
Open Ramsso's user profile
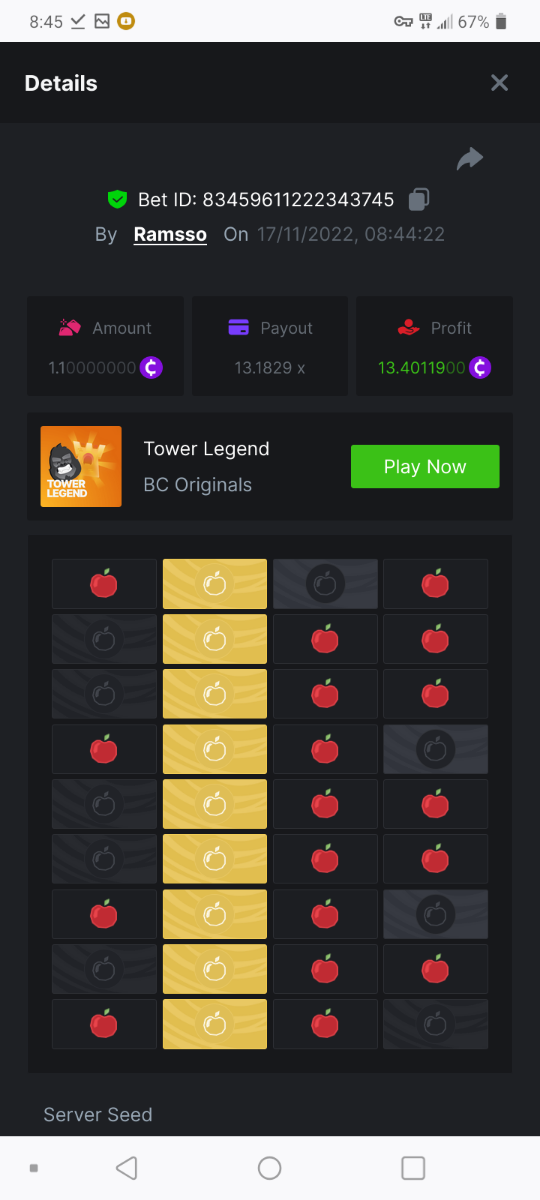(x=170, y=234)
